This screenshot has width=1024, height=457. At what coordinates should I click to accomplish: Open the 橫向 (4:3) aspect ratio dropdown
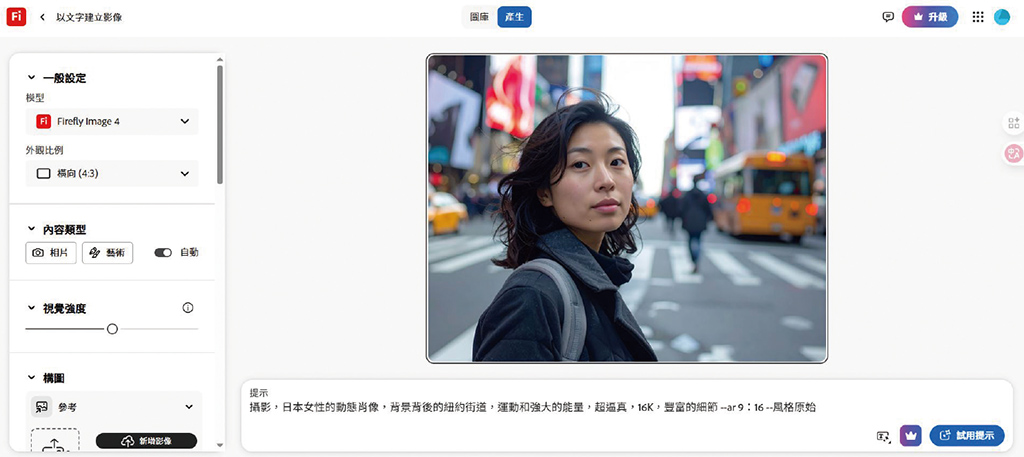[x=112, y=173]
